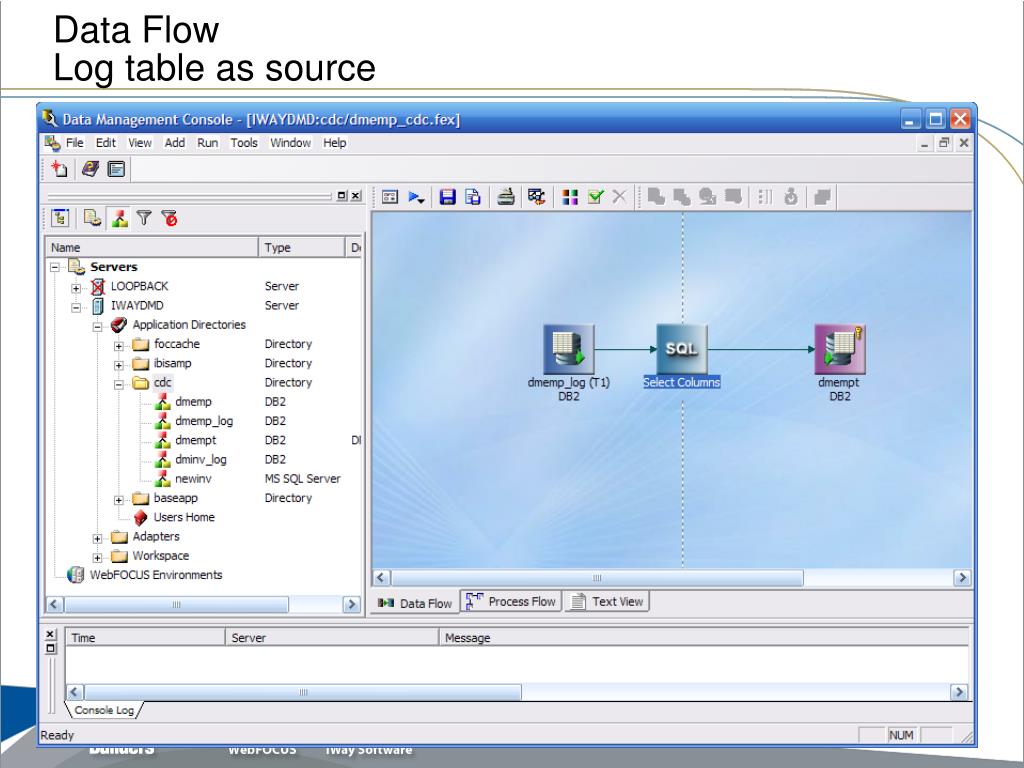
Task: Click the console log scrollbar right arrow
Action: click(959, 692)
